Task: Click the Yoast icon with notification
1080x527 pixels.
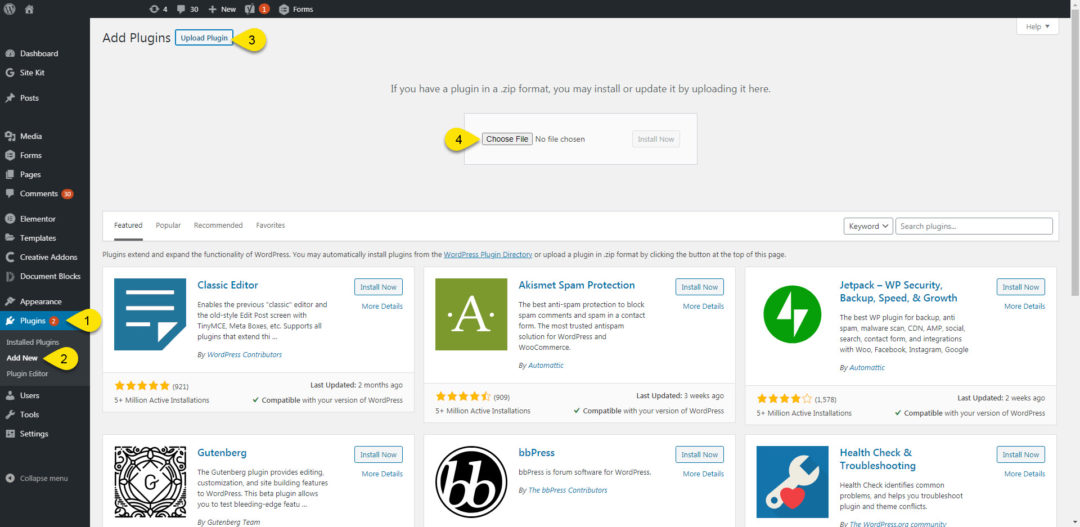Action: (x=256, y=9)
